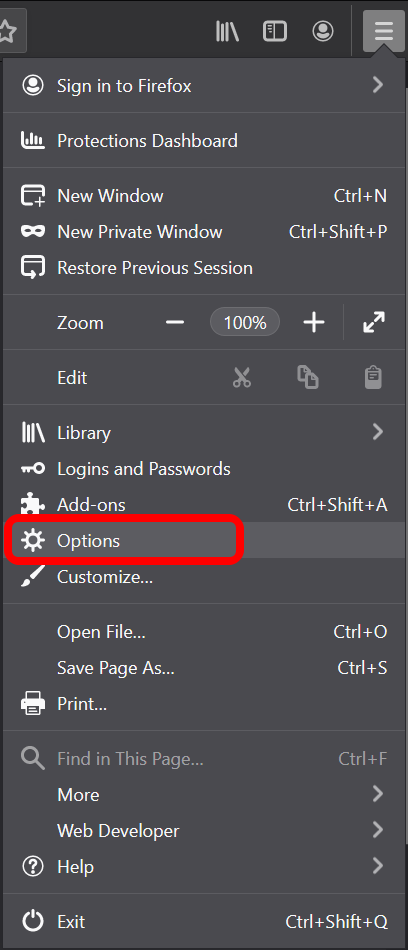The image size is (408, 950).
Task: Expand the Sign in to Firefox submenu
Action: coord(204,85)
